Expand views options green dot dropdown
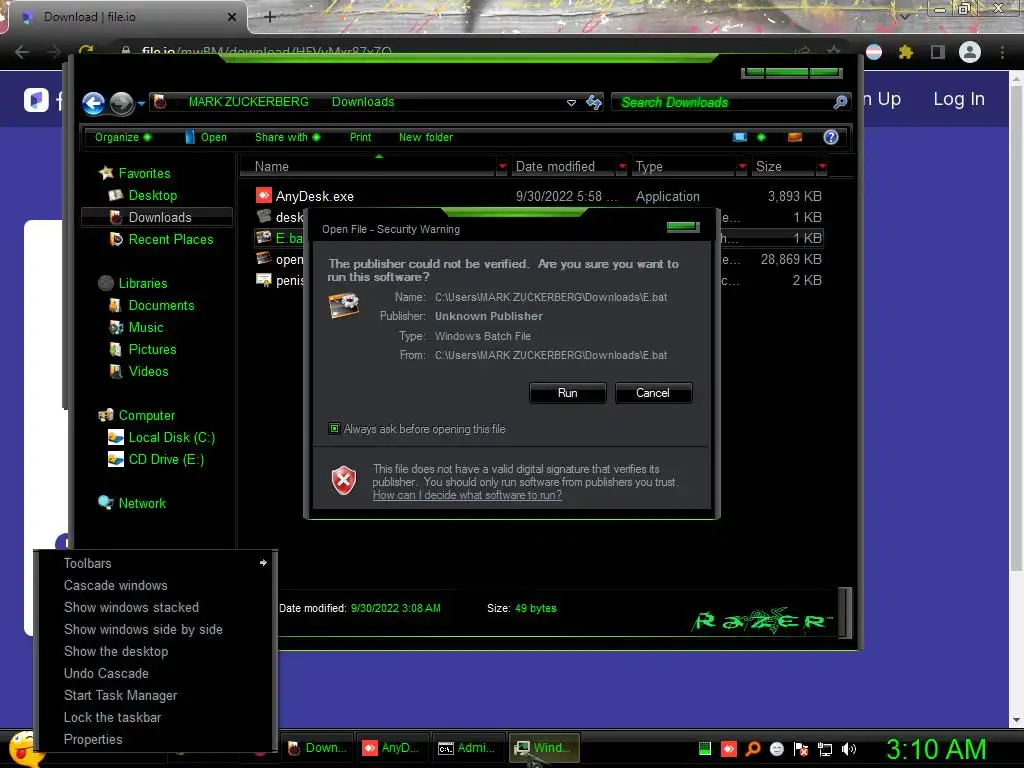The width and height of the screenshot is (1024, 768). [x=761, y=137]
